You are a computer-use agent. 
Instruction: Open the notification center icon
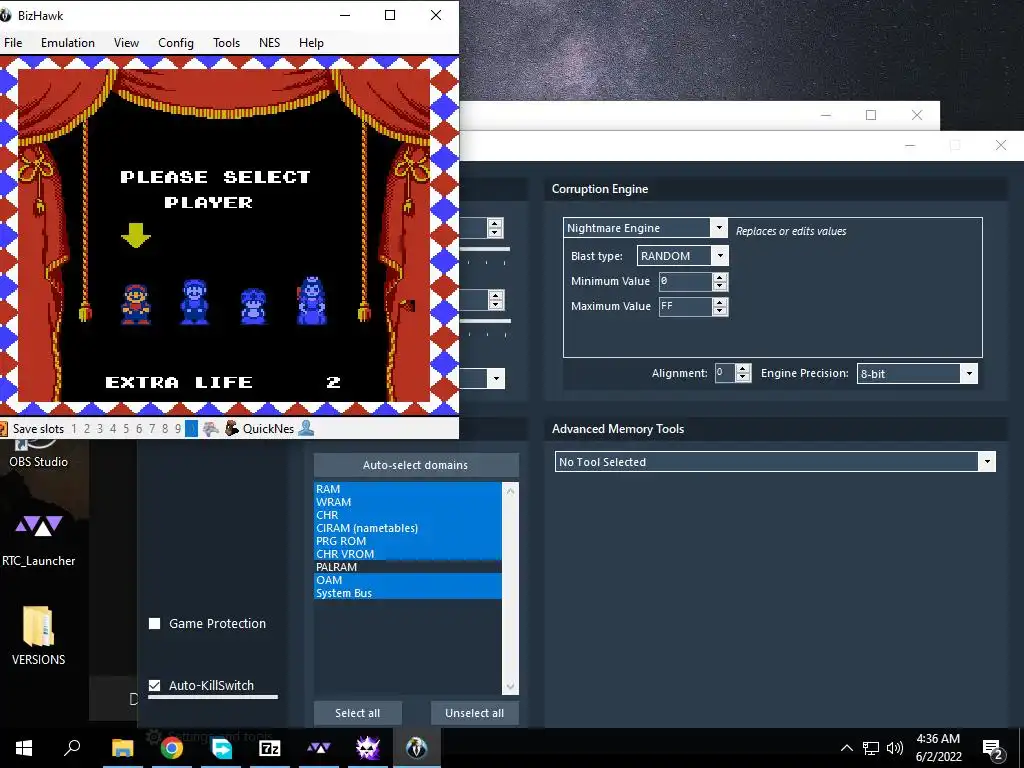coord(993,749)
